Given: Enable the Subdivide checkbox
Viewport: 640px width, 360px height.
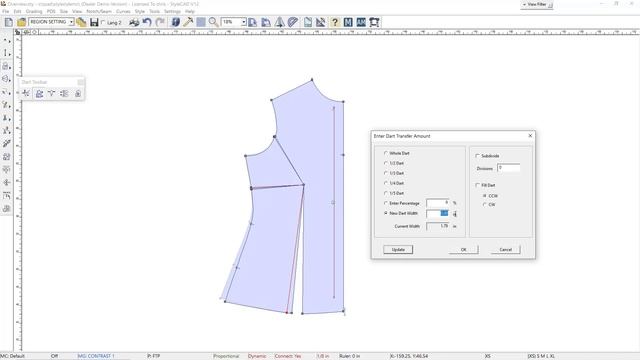Looking at the screenshot, I should tap(478, 156).
